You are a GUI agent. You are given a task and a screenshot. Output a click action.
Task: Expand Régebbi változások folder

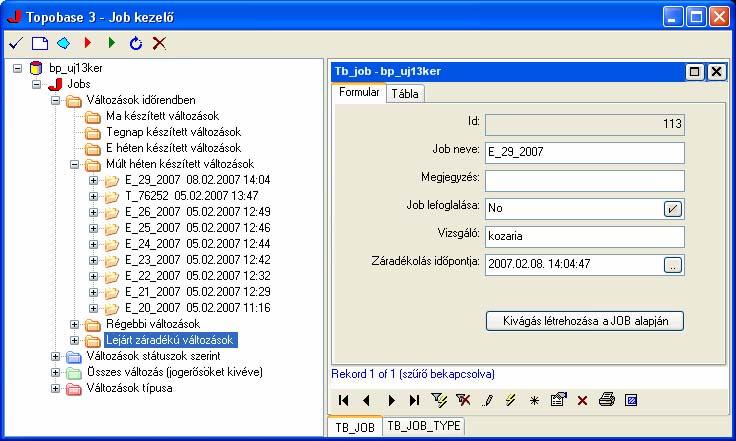tap(74, 324)
